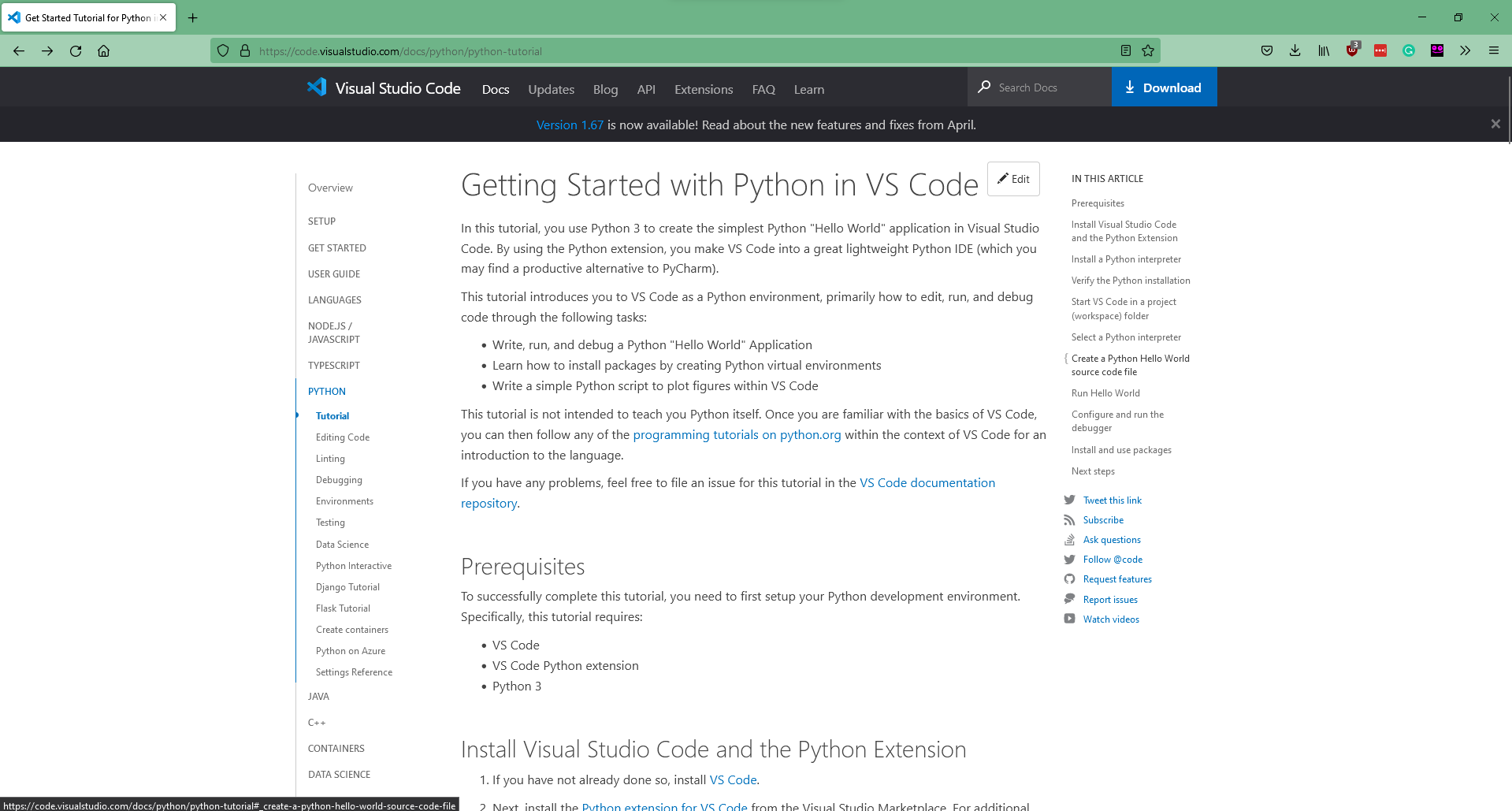This screenshot has height=811, width=1512.
Task: Click the video icon beside Watch videos
Action: [x=1069, y=619]
